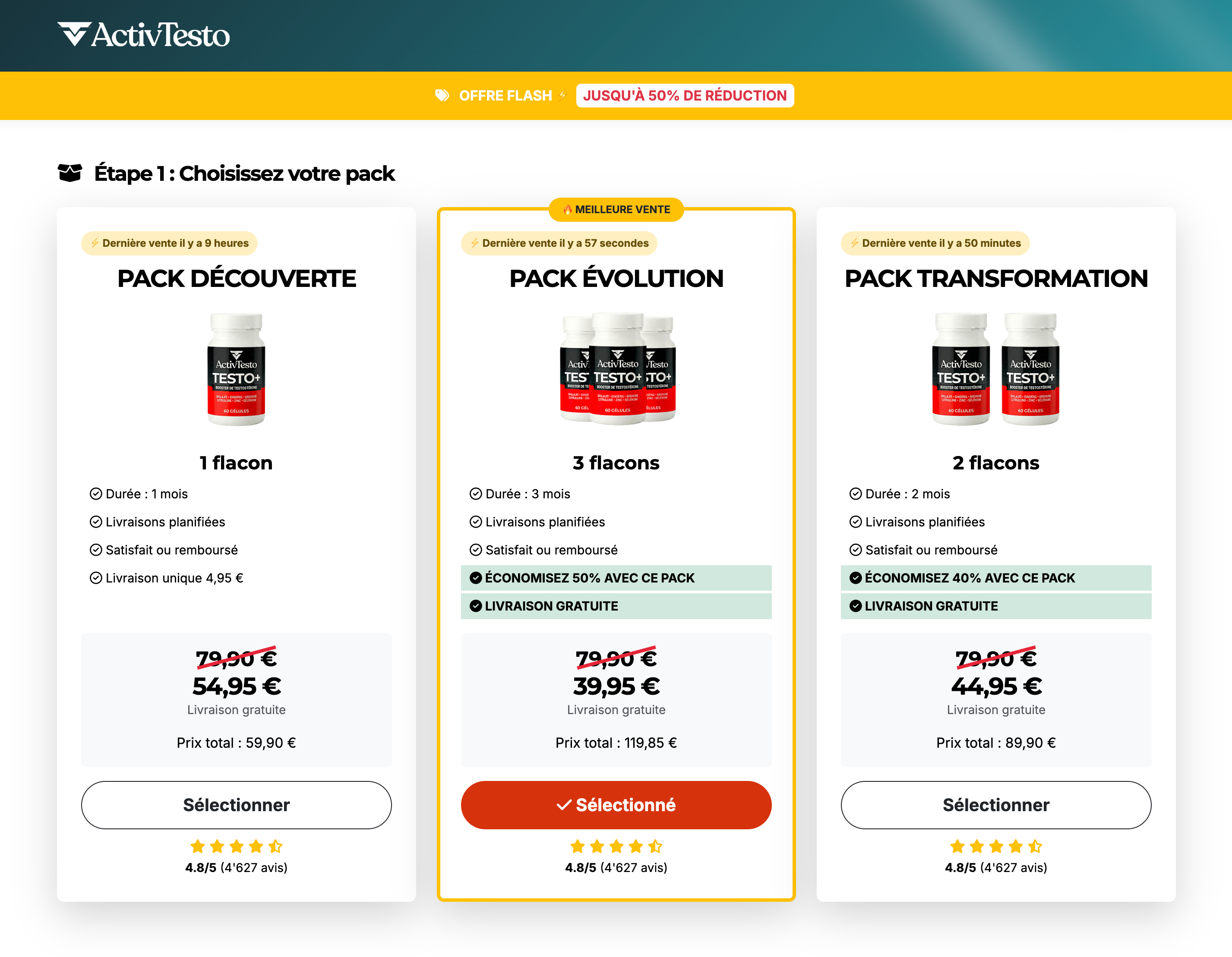Click the flame icon in MEILLEURE VENTE badge
The image size is (1232, 957).
tap(567, 209)
